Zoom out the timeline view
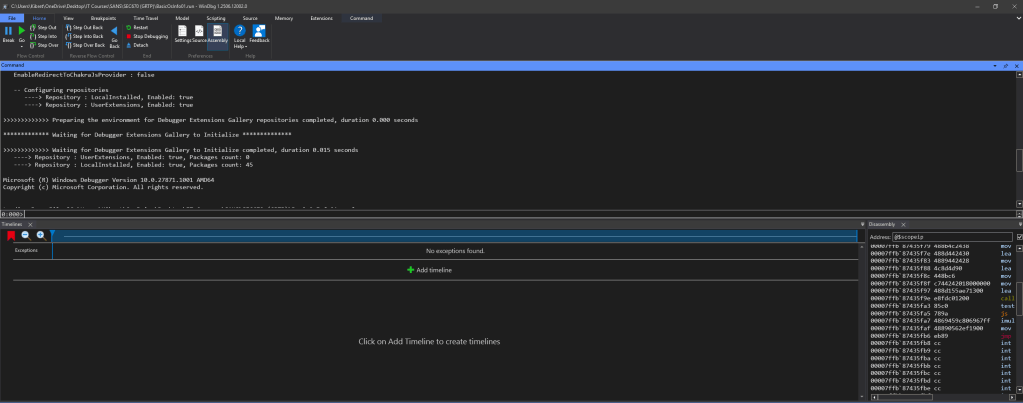 click(x=26, y=235)
